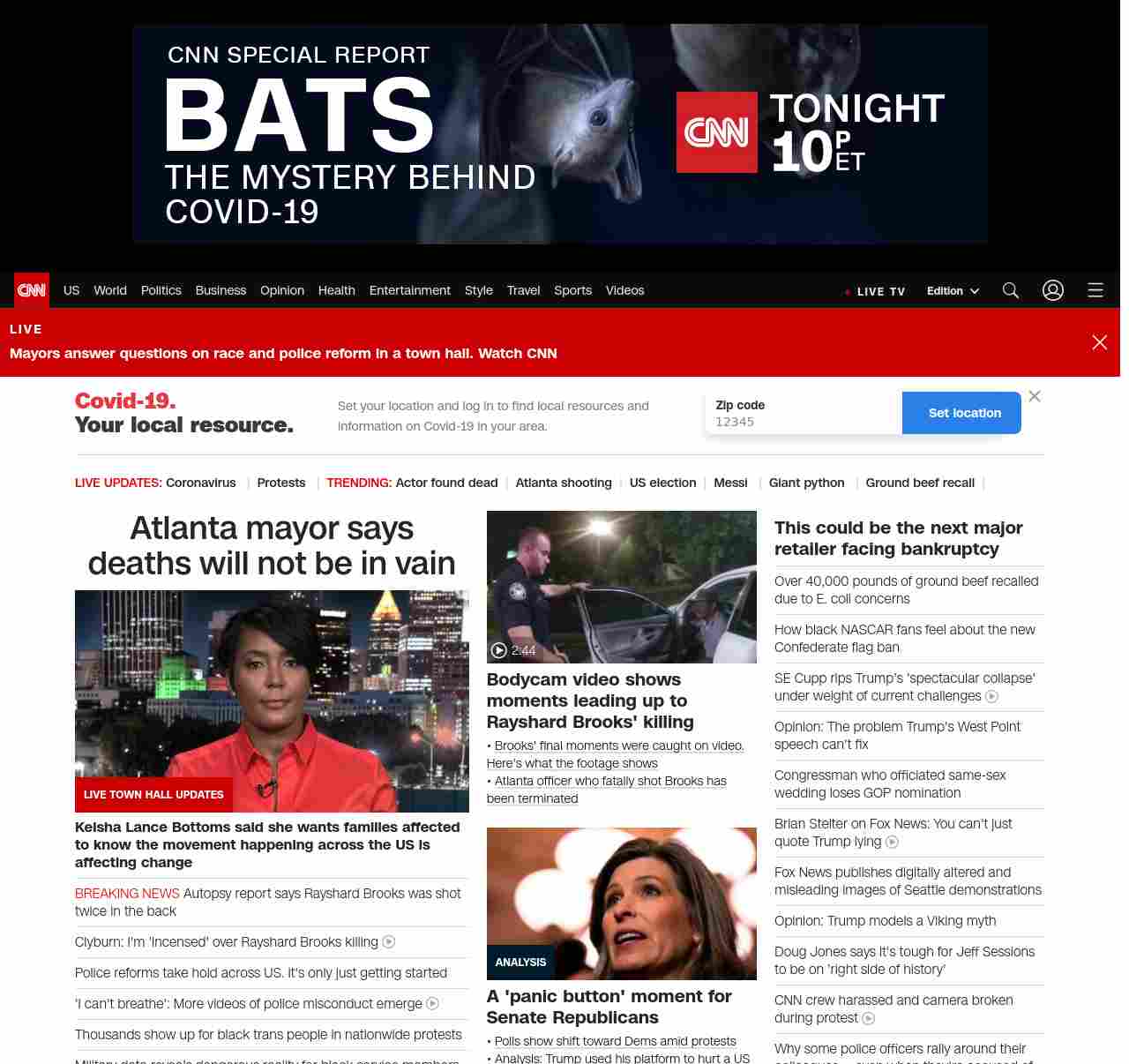
Task: Open the 'panic button' Senate Republicans headline
Action: coord(609,1007)
